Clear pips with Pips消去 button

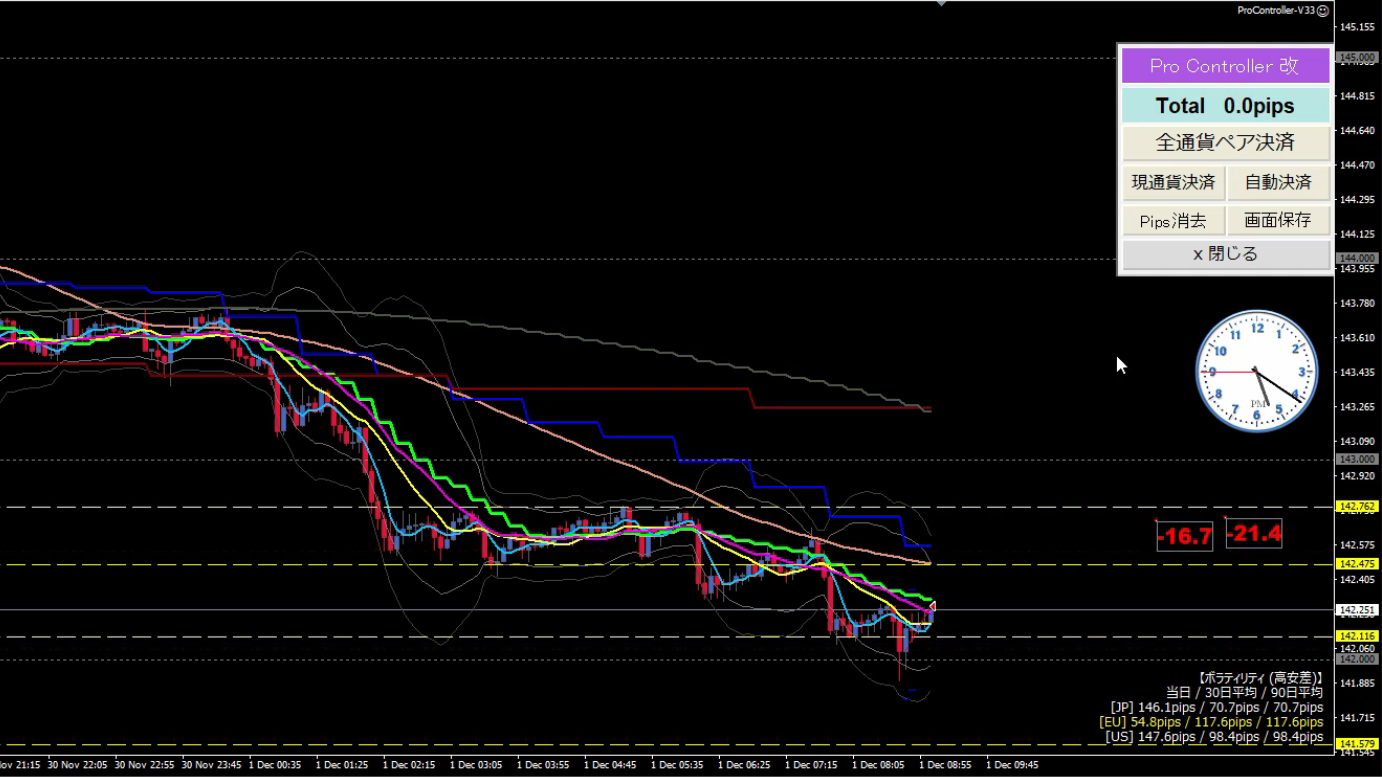pyautogui.click(x=1173, y=220)
